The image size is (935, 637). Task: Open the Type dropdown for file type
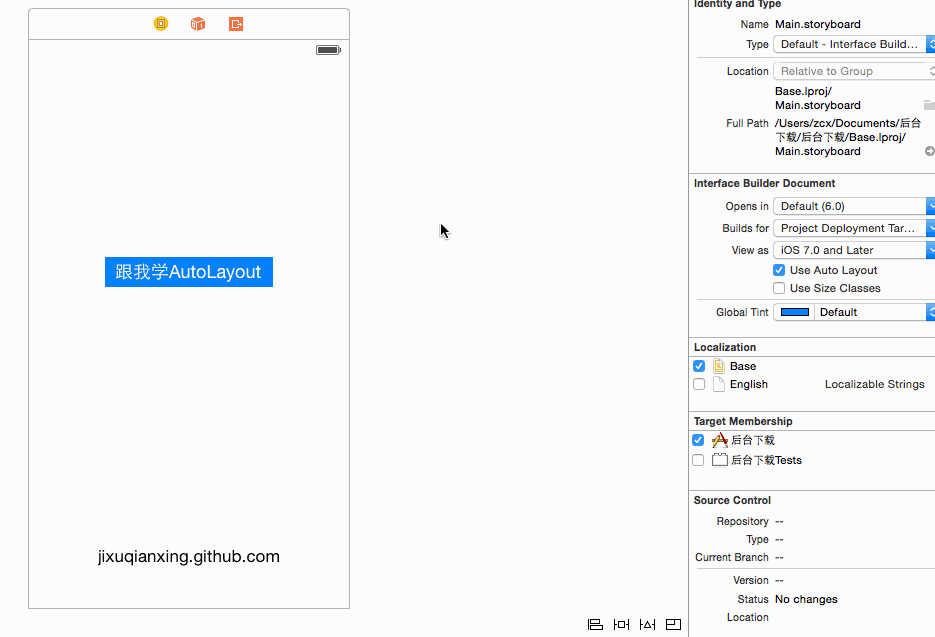(853, 44)
